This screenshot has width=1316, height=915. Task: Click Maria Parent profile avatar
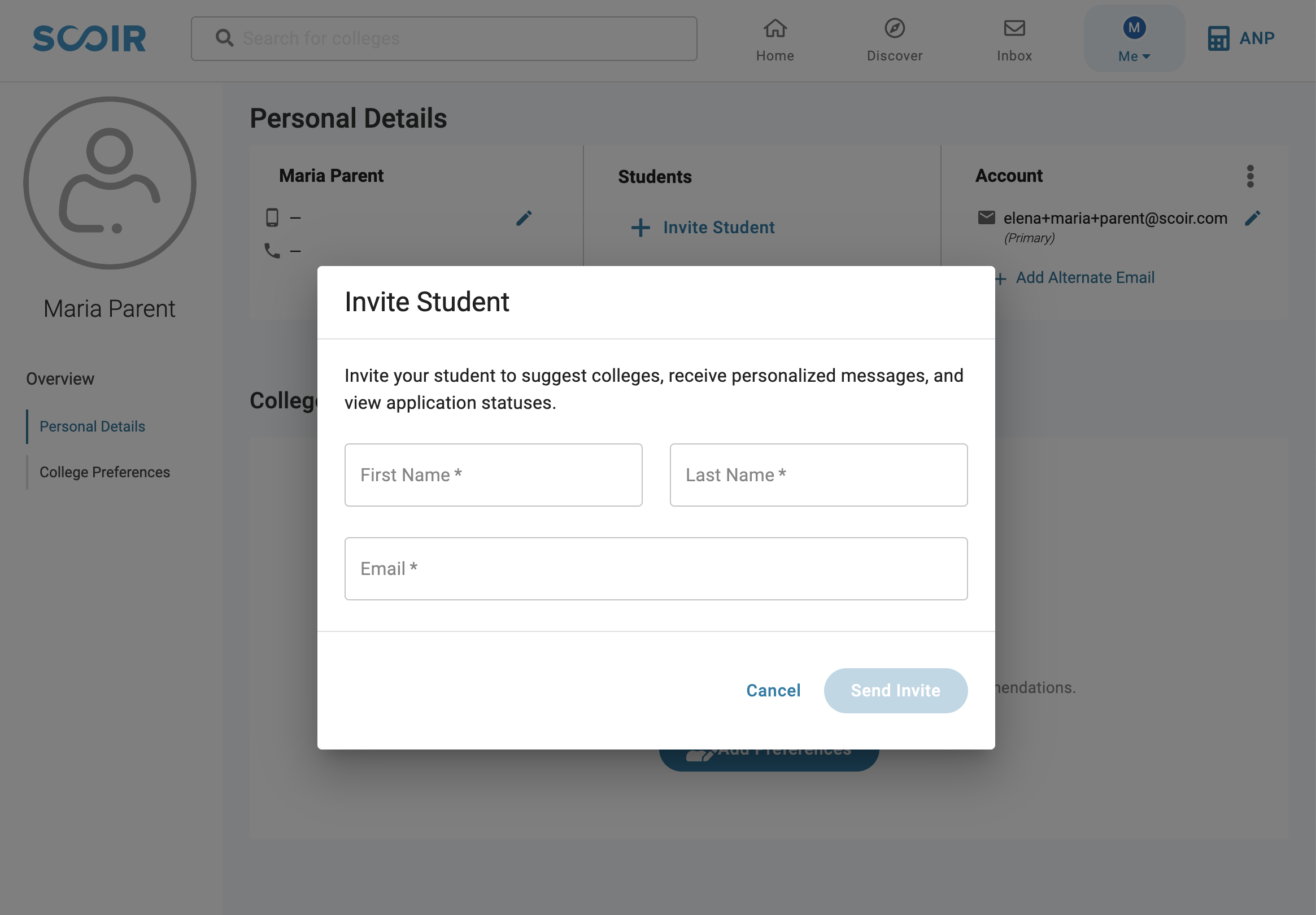click(110, 183)
